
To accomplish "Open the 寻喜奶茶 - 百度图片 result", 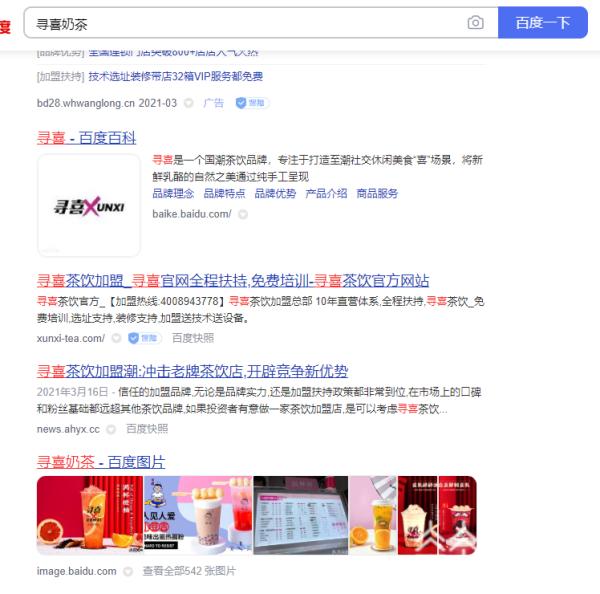I will (x=101, y=462).
